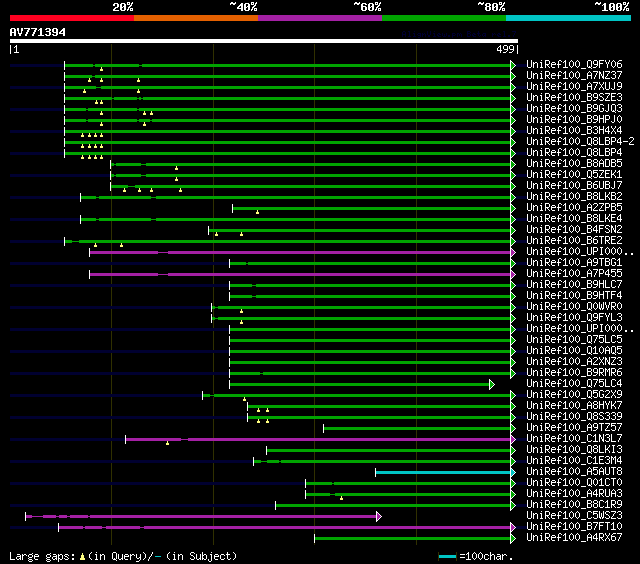Screen dimensions: 640x564
Task: Click the green ~80% identity color segment
Action: coord(444,18)
